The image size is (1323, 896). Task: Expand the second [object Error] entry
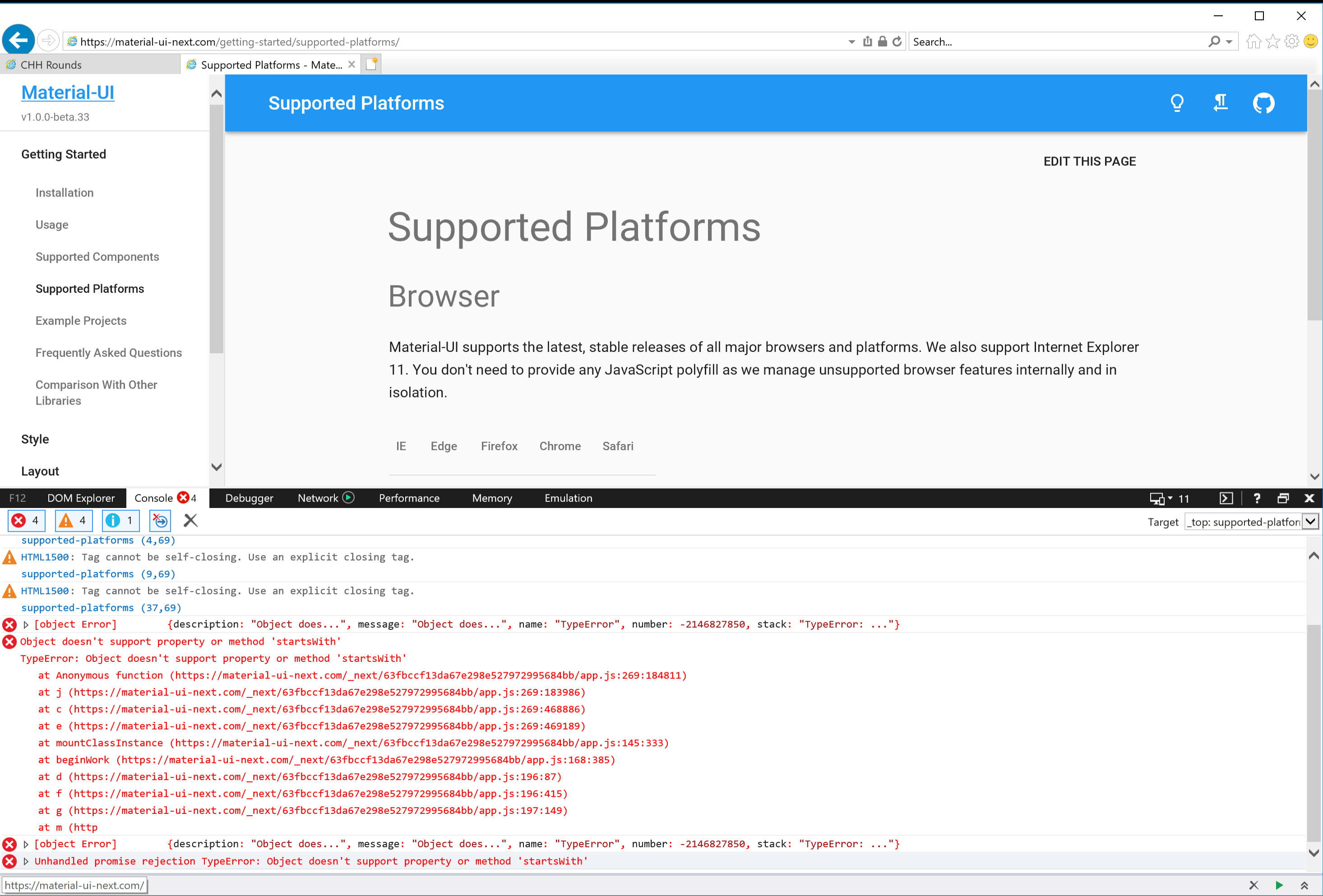click(26, 844)
